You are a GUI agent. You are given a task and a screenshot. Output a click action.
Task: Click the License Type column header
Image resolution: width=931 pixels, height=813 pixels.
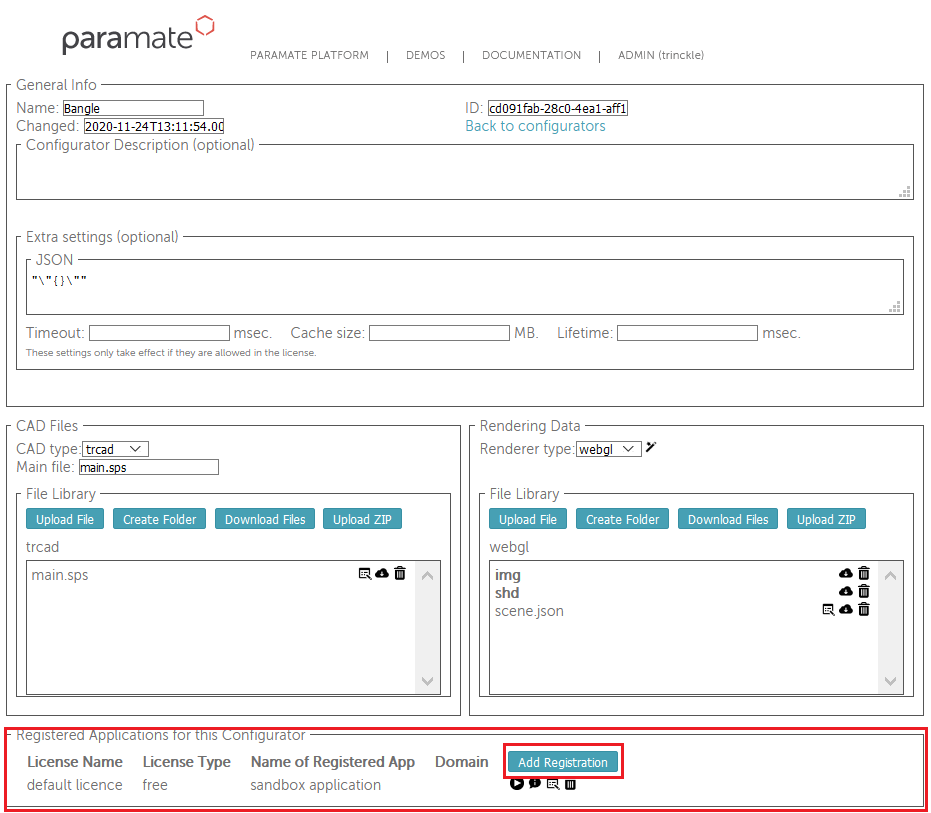[x=186, y=761]
